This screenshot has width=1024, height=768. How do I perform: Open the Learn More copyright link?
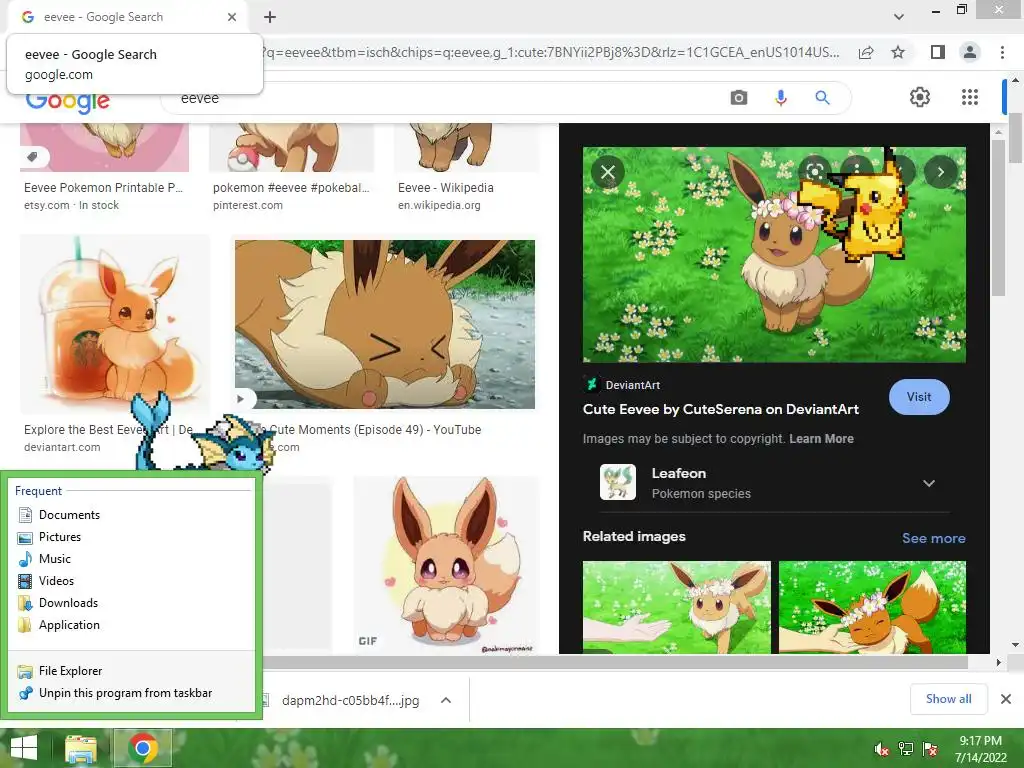(821, 439)
